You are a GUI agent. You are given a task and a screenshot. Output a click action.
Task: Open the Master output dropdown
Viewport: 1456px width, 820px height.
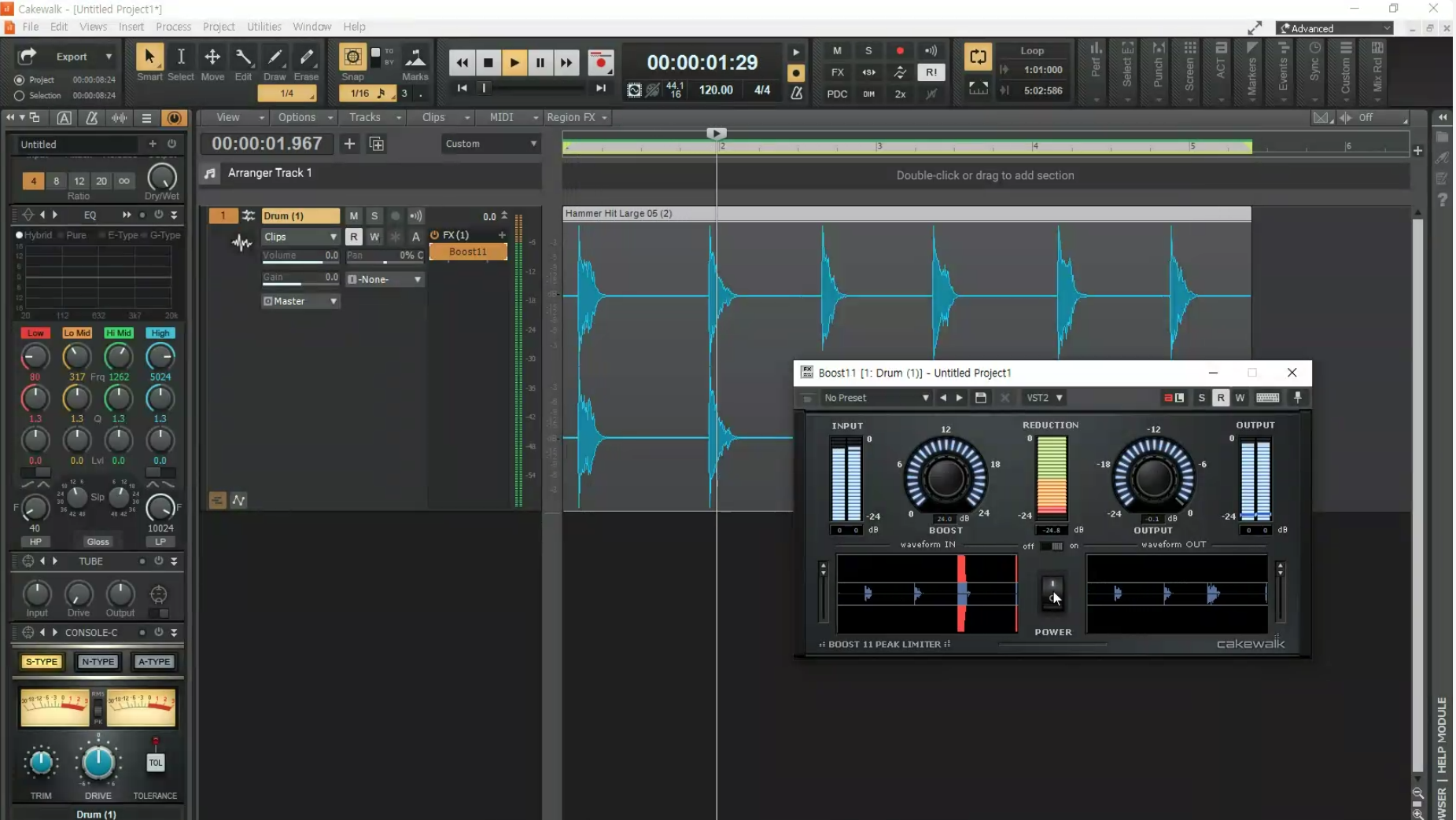pyautogui.click(x=300, y=301)
